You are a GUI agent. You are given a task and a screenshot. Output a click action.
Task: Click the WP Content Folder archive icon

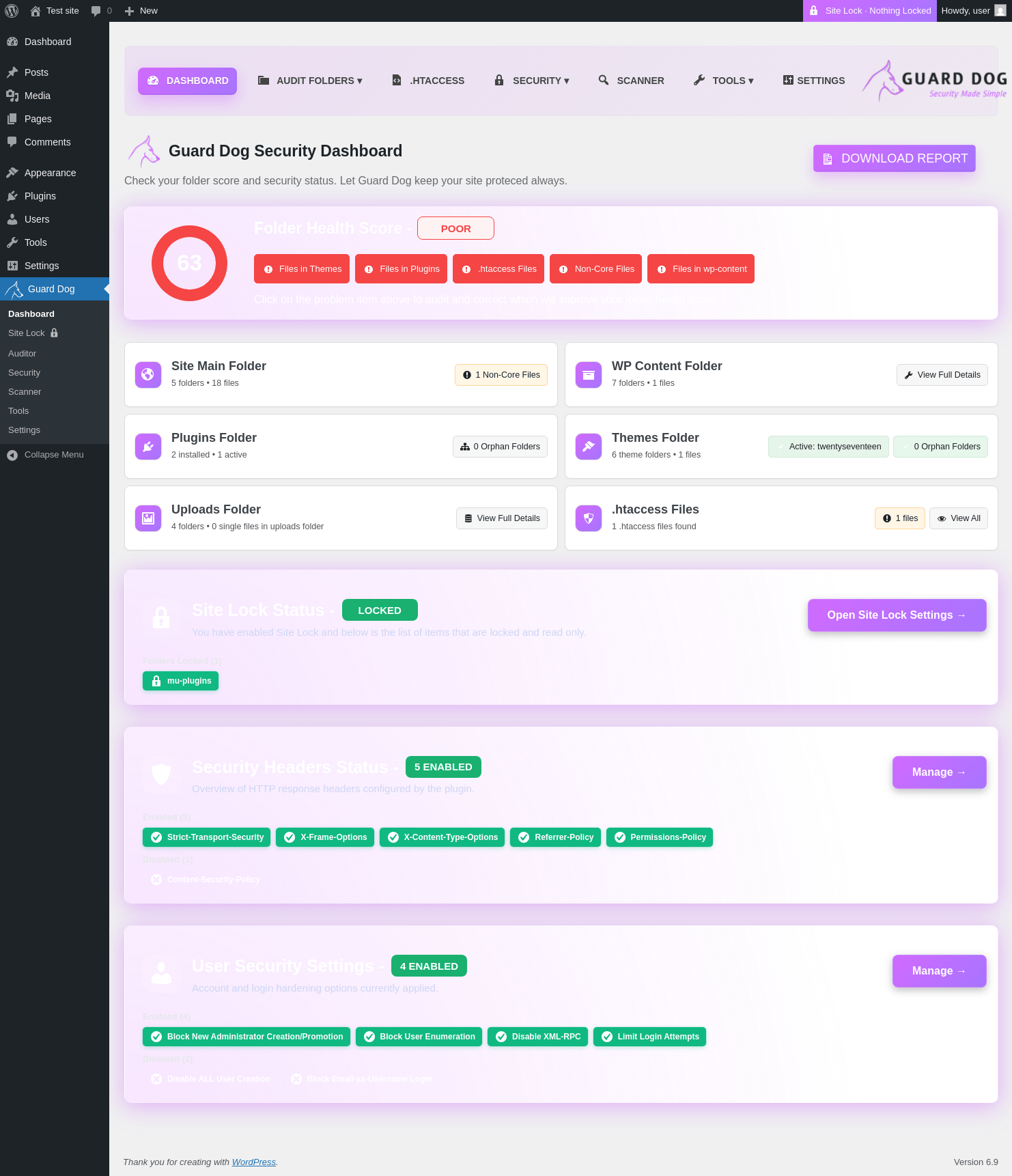589,375
